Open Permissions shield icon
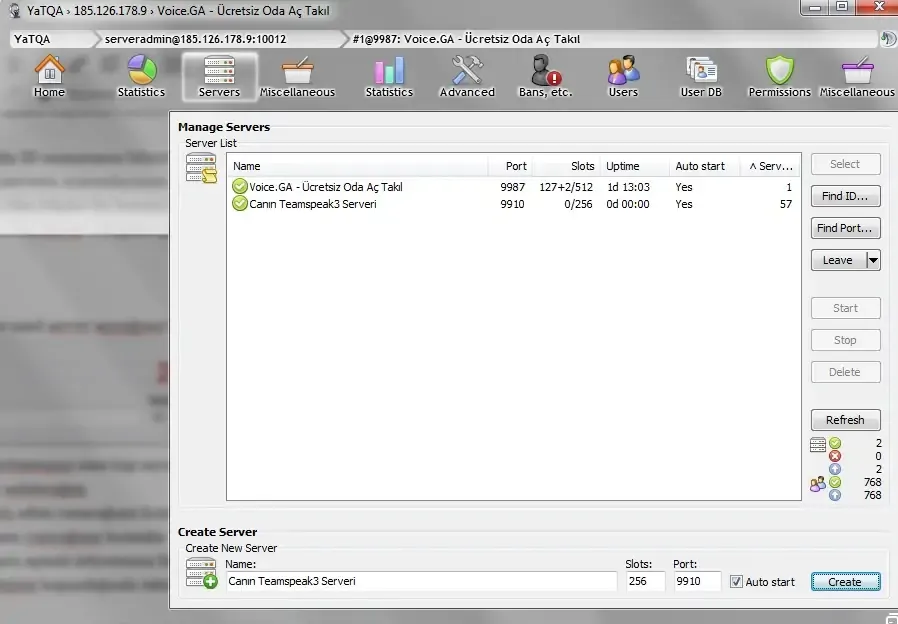 pos(779,76)
